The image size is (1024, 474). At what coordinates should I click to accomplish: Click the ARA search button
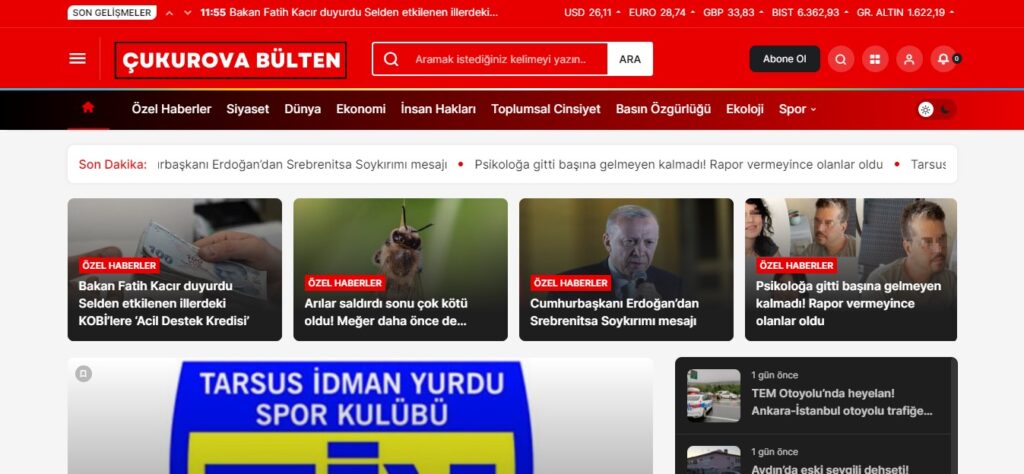[x=630, y=59]
